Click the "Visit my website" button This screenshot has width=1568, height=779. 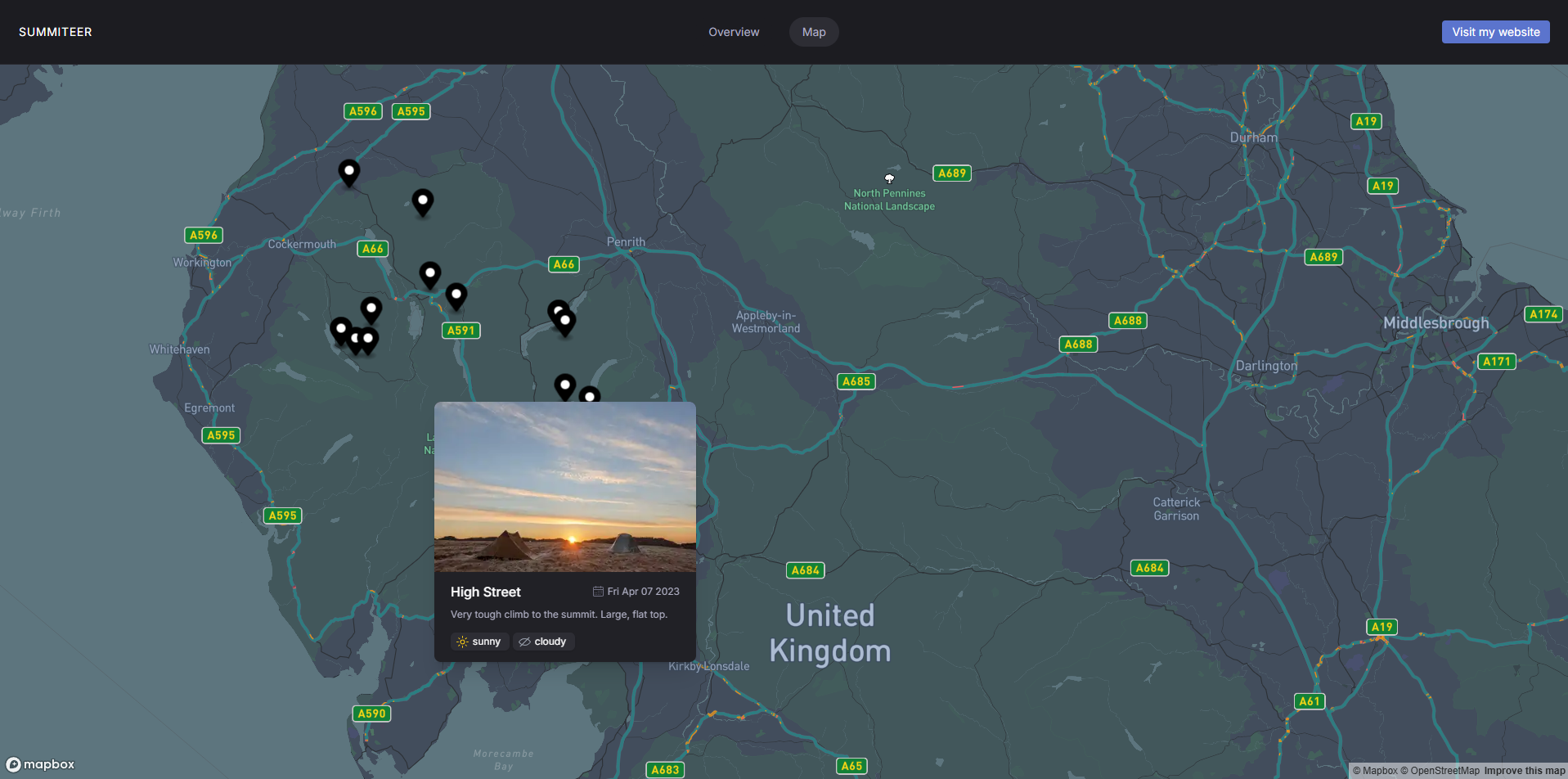1495,32
